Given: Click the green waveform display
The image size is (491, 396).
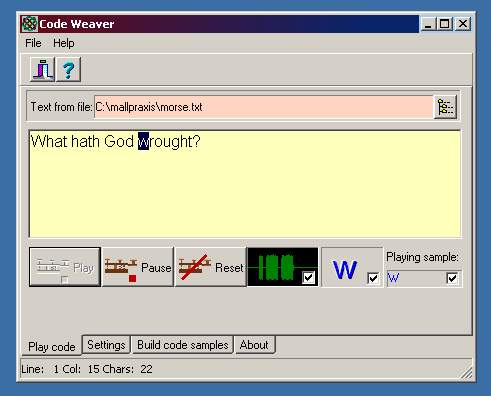Looking at the screenshot, I should [283, 267].
